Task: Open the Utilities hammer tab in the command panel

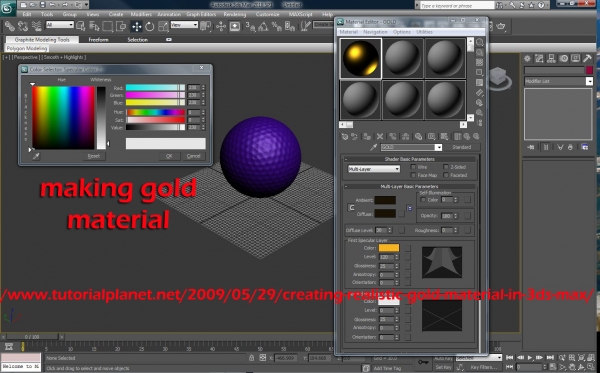Action: click(x=587, y=59)
